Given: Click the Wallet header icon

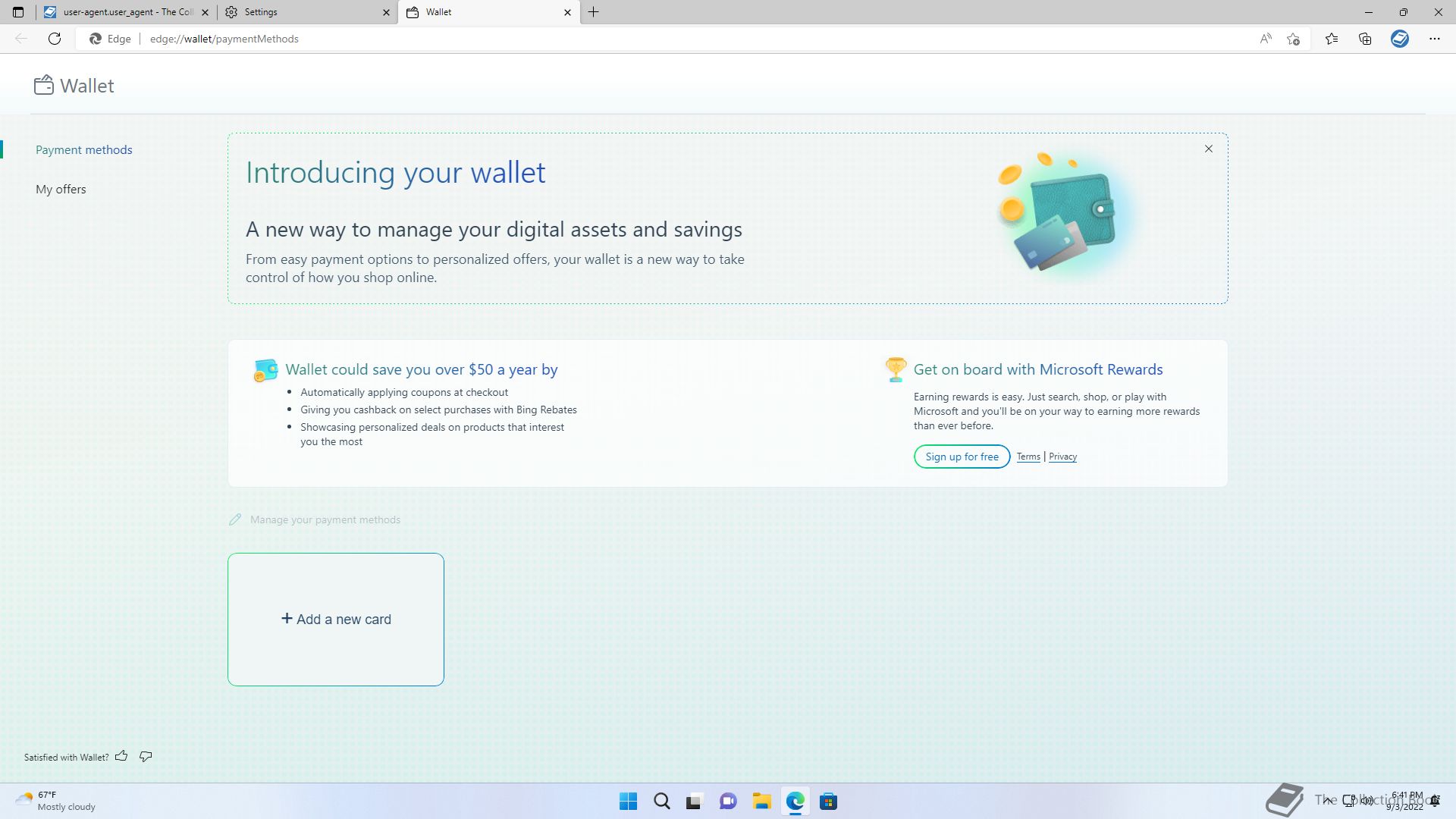Looking at the screenshot, I should [44, 85].
